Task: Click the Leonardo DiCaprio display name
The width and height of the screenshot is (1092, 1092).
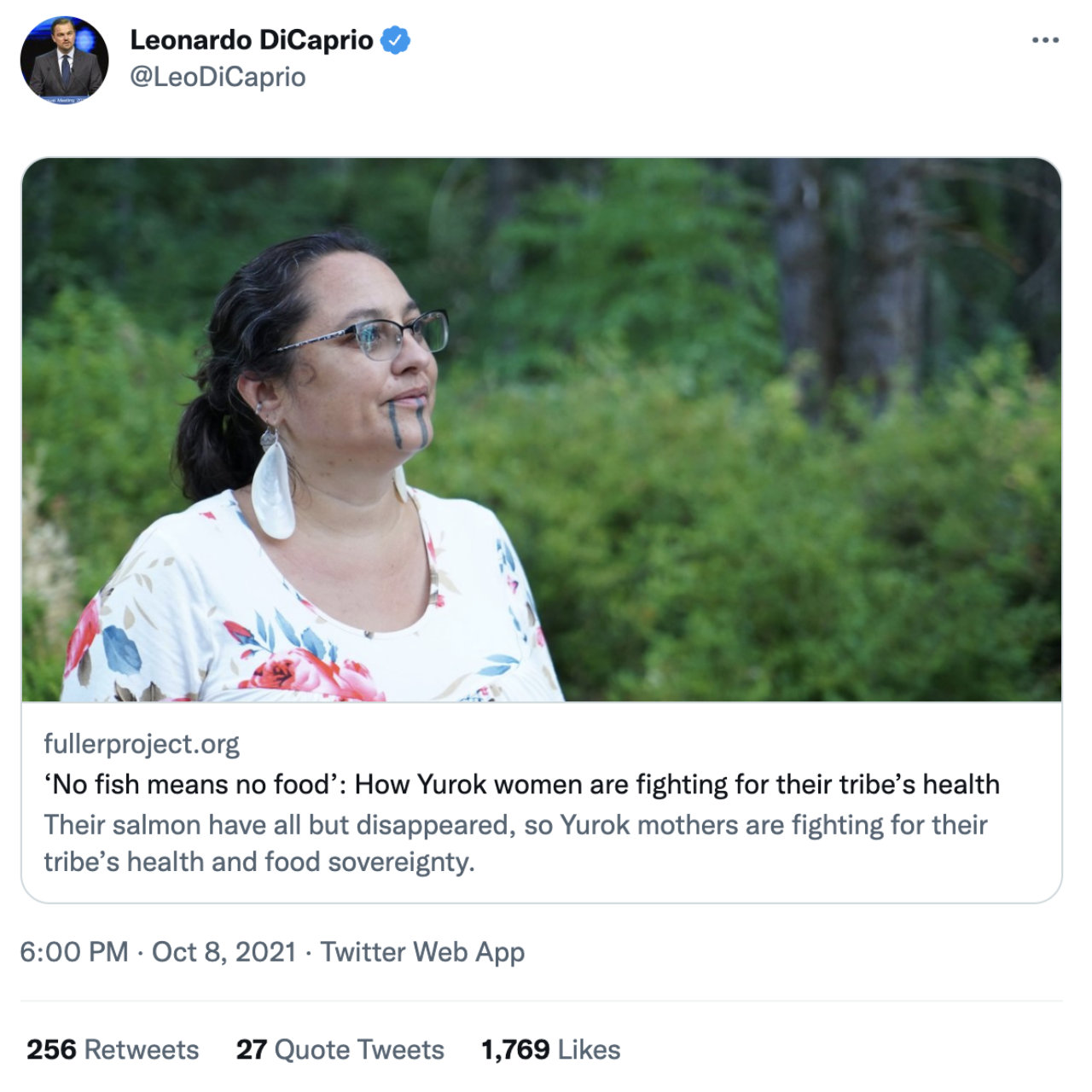Action: [x=252, y=40]
